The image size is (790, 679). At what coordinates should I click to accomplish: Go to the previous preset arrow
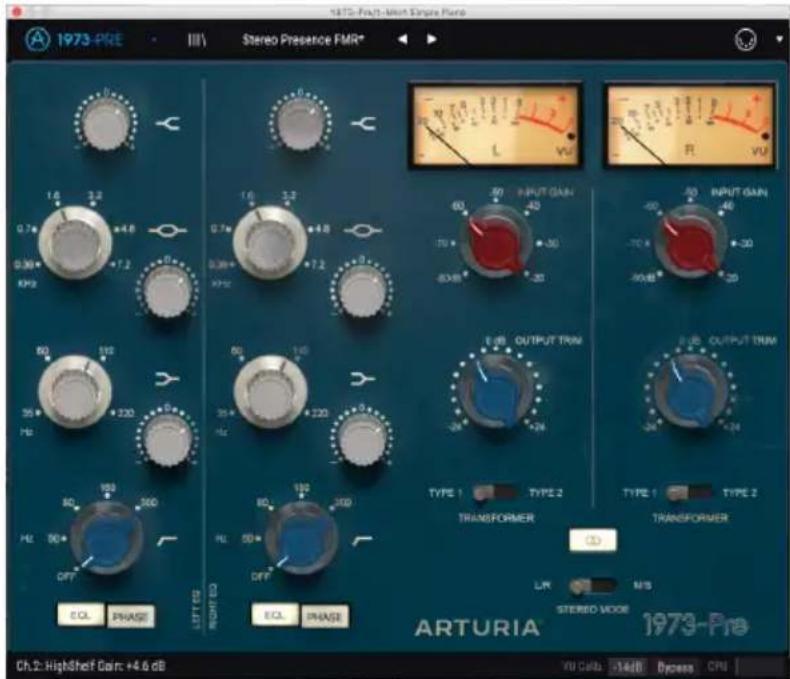(x=403, y=39)
